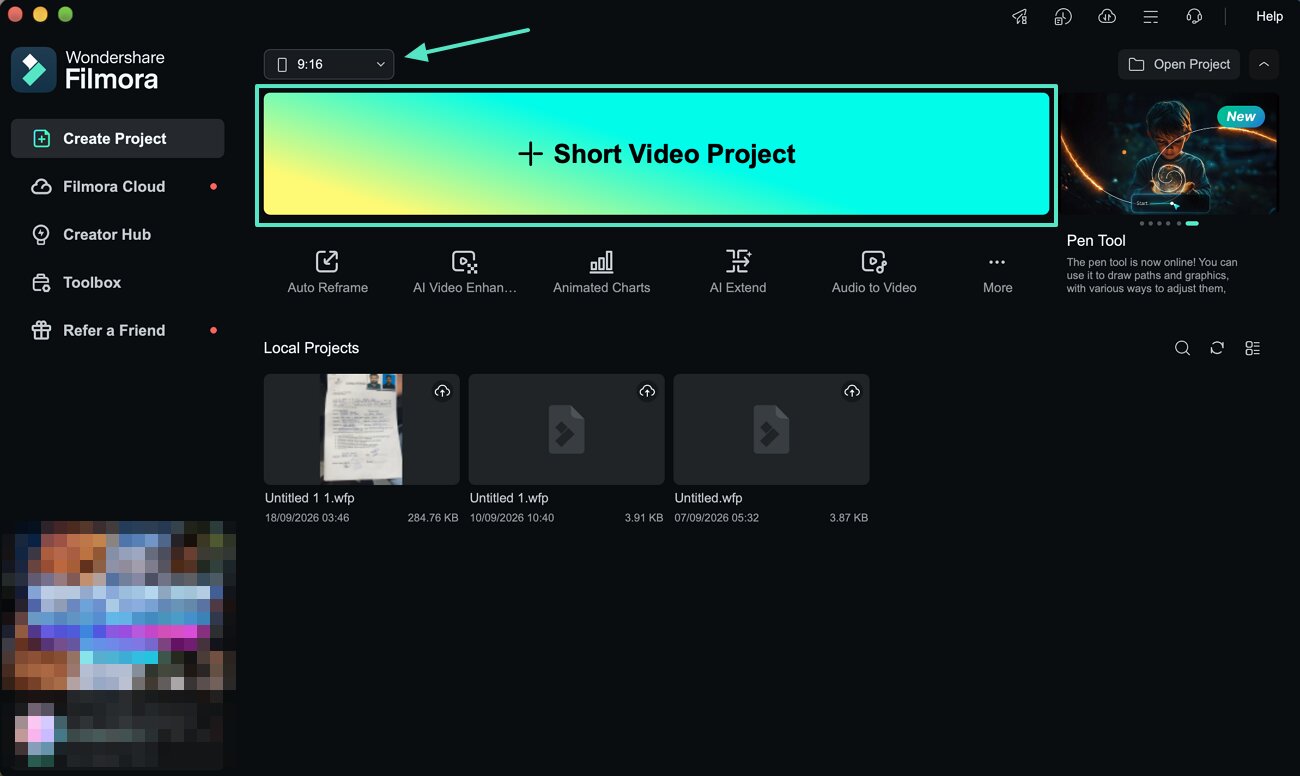
Task: Select Refer a Friend in the sidebar
Action: pos(117,330)
